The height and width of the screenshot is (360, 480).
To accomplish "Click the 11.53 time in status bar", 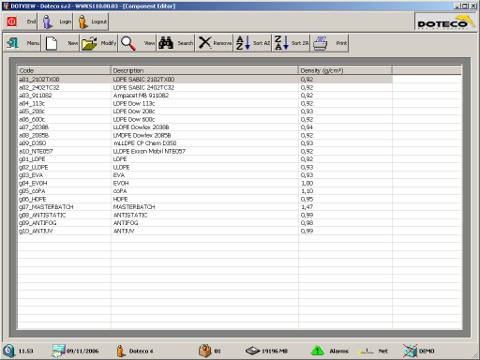I will (x=26, y=351).
